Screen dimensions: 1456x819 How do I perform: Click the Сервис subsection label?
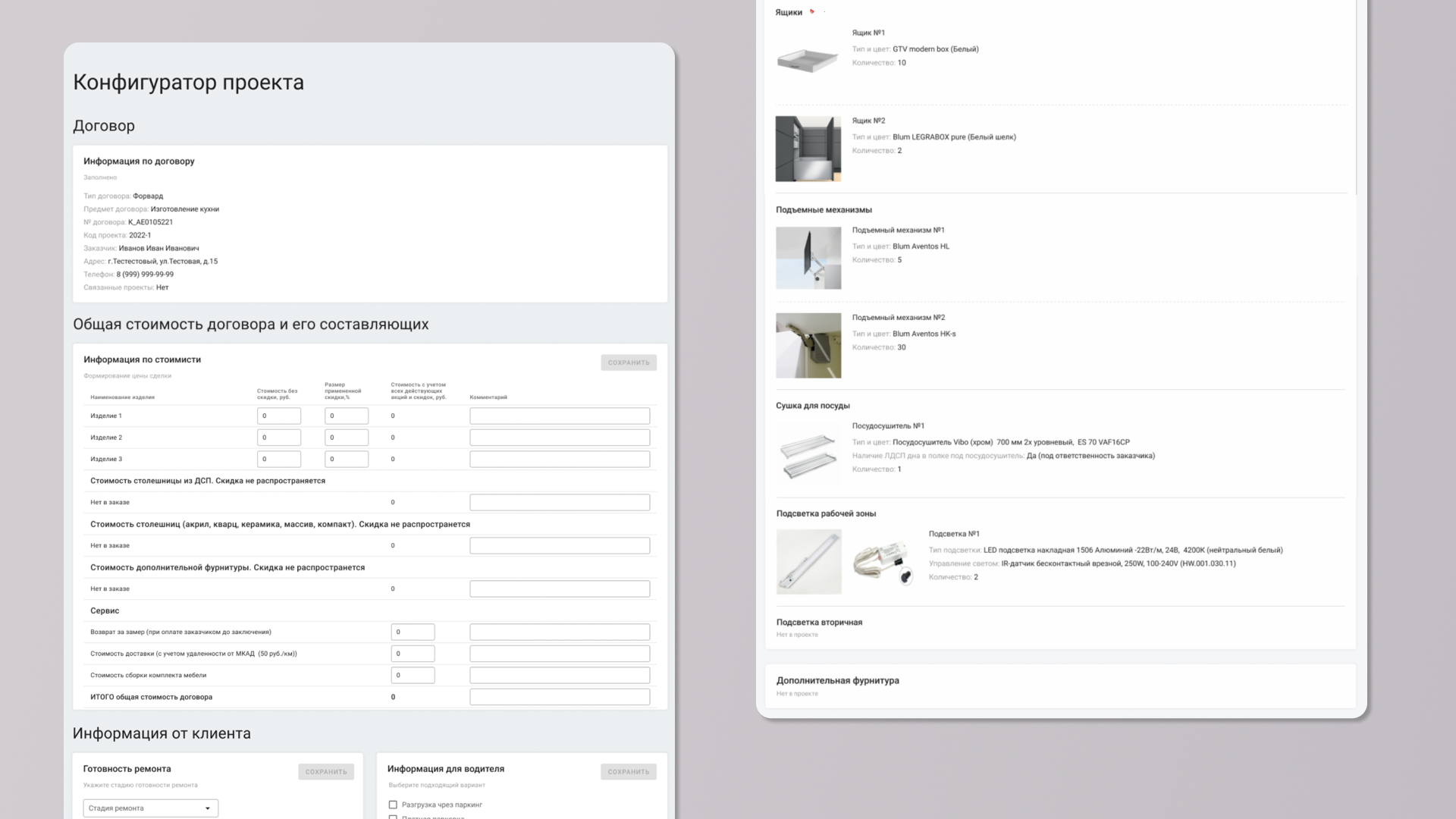[105, 610]
